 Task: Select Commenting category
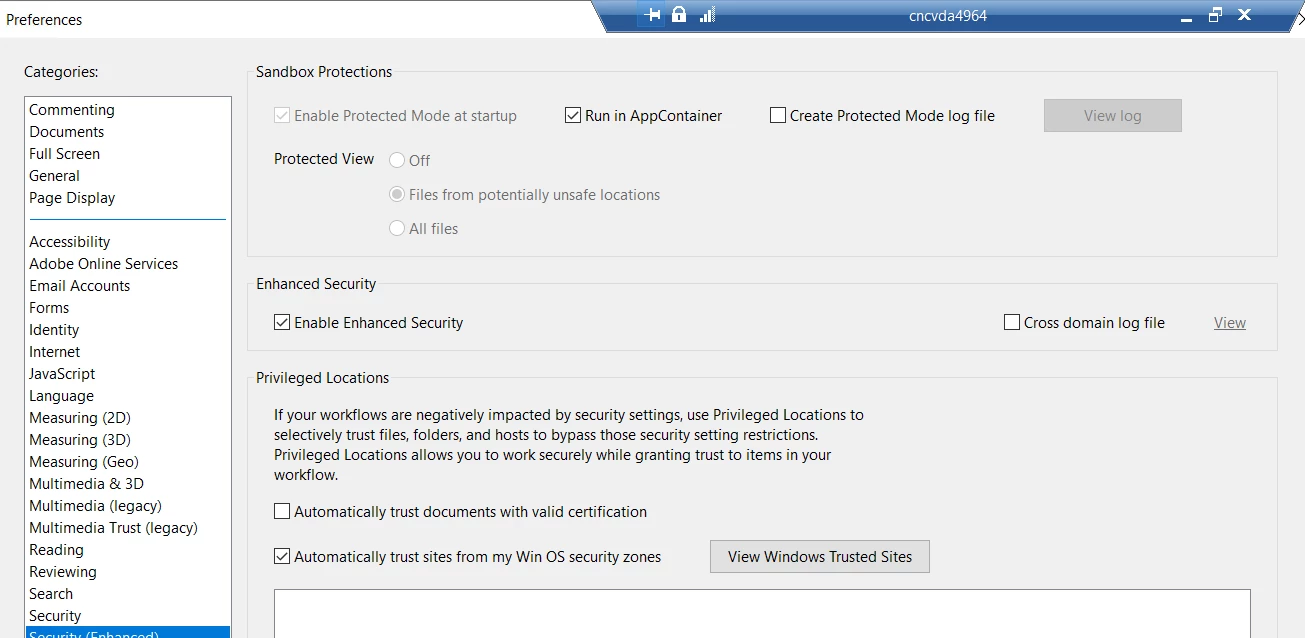128,109
